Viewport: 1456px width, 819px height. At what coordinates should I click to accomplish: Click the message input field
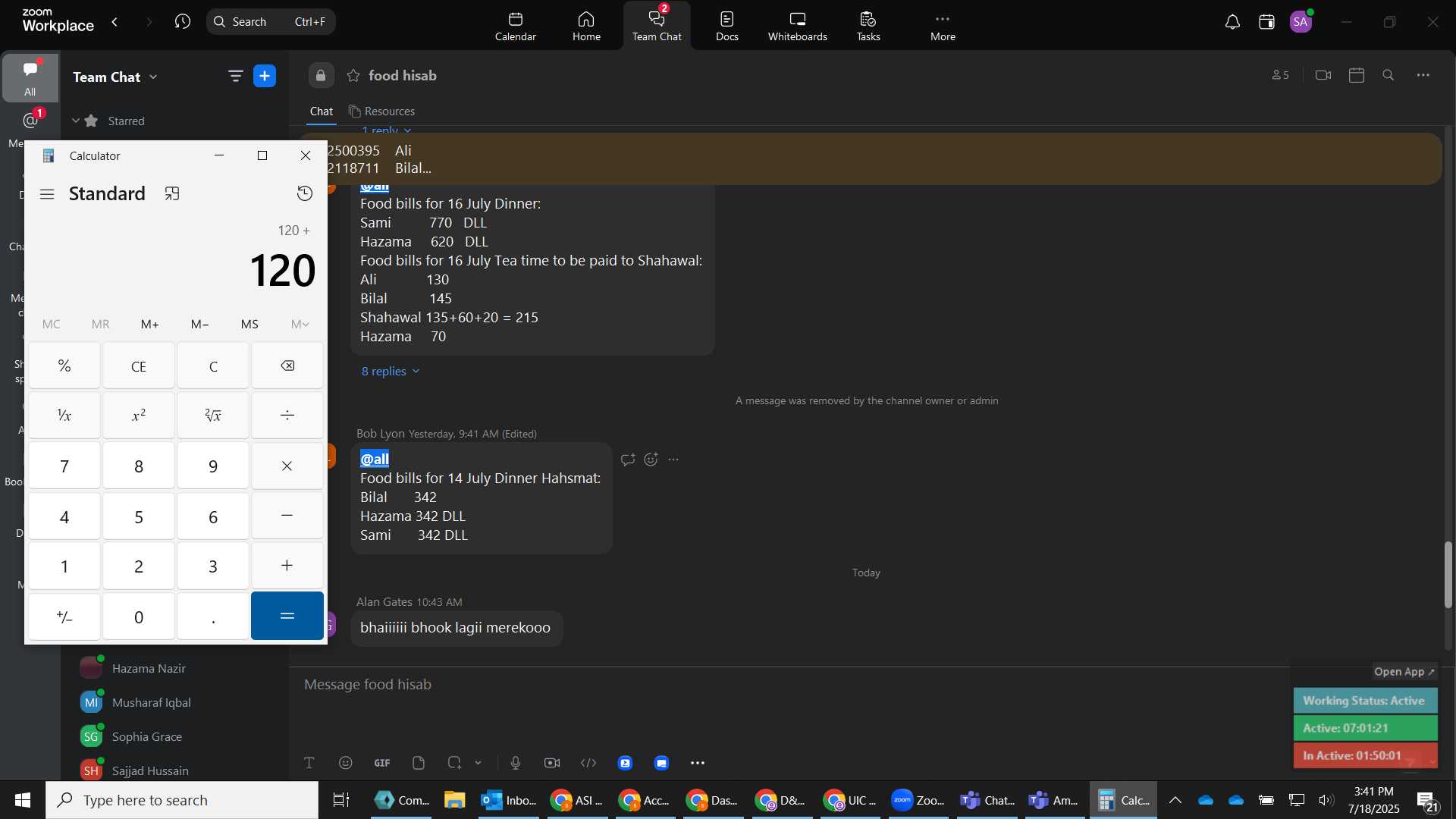[789, 685]
